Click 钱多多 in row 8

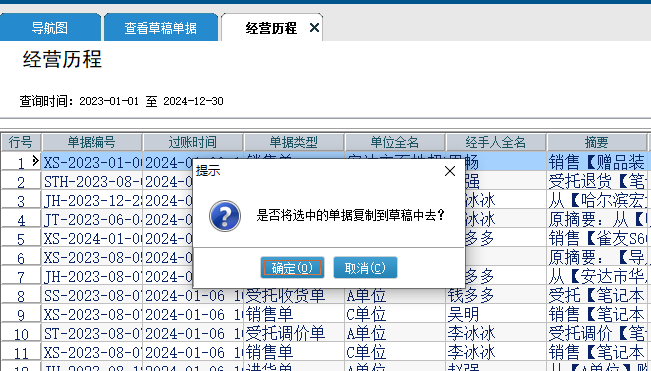(x=496, y=295)
